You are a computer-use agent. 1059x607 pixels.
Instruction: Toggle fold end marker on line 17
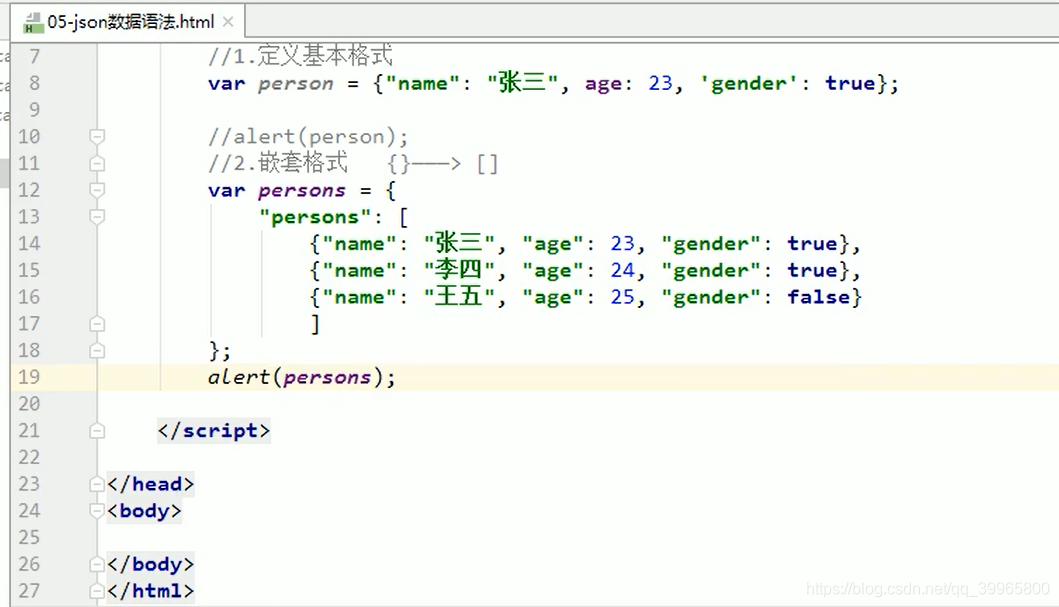click(97, 324)
